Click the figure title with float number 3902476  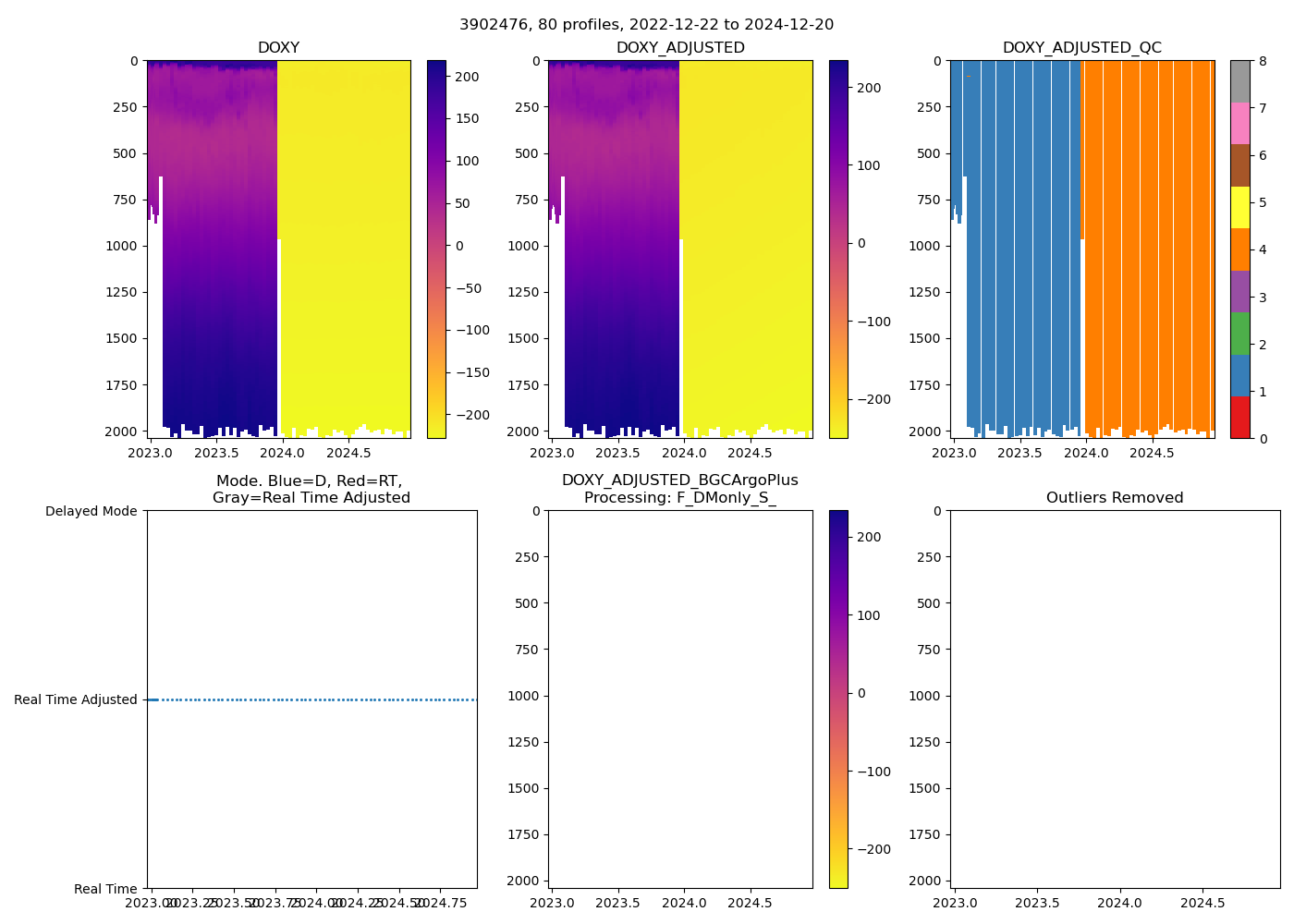tap(646, 25)
